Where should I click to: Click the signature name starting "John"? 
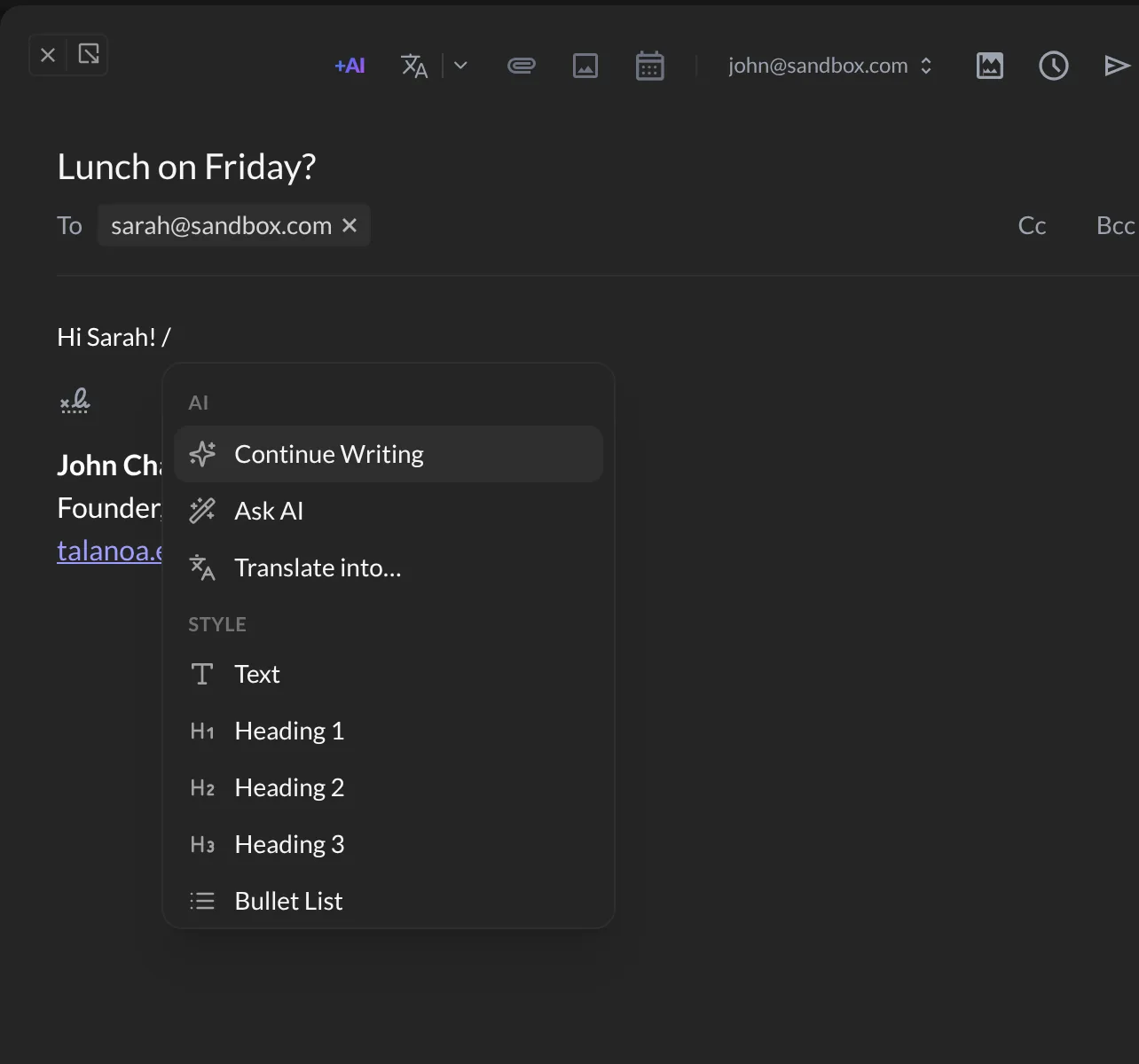click(109, 465)
